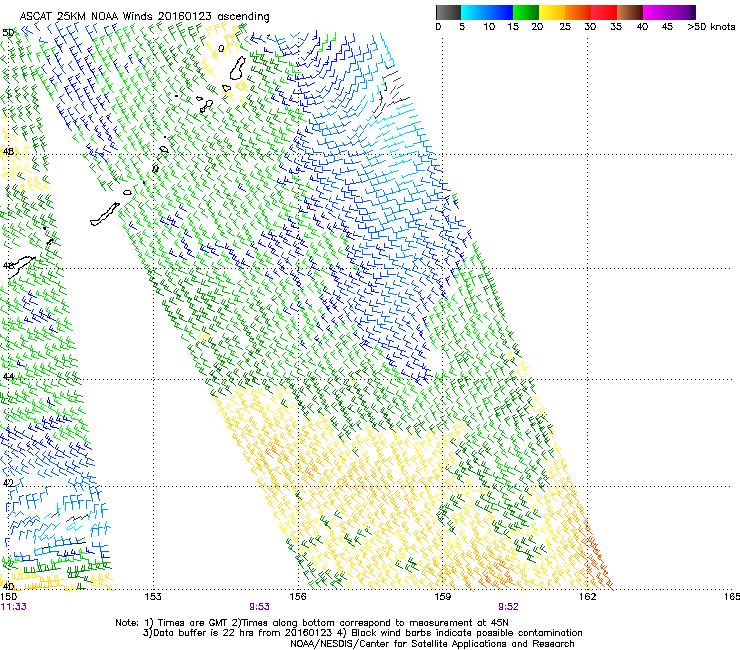Click the purple time stamp '11:33'
Screen dimensions: 740x650
click(x=14, y=607)
